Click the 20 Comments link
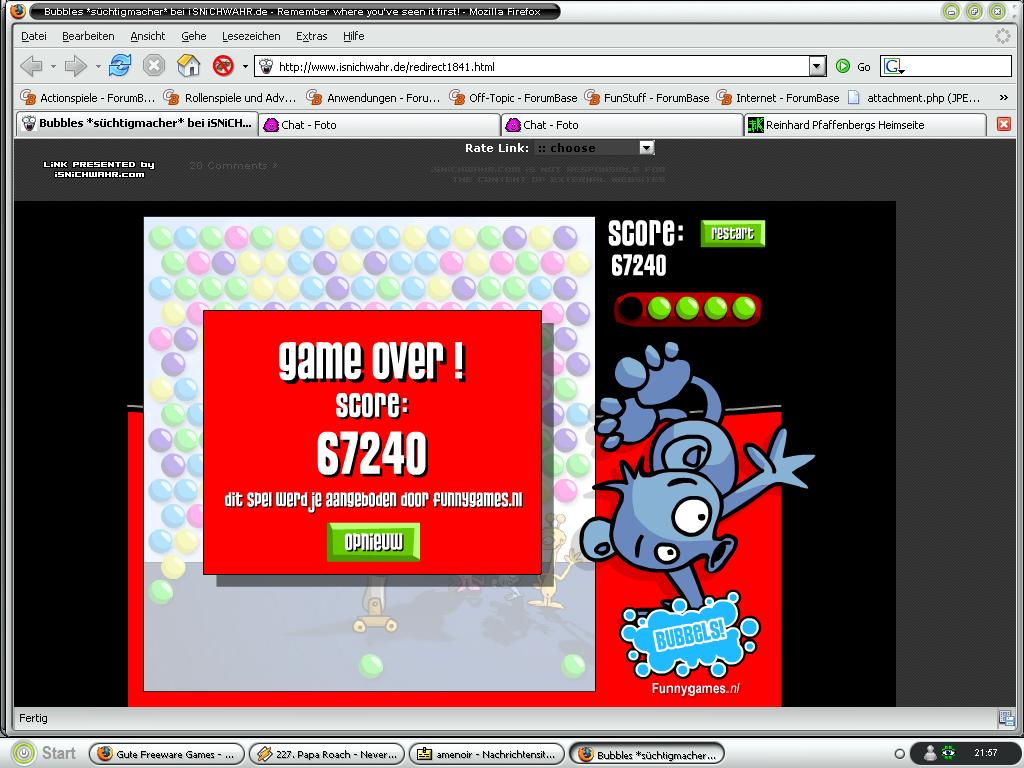The width and height of the screenshot is (1024, 768). click(x=234, y=166)
